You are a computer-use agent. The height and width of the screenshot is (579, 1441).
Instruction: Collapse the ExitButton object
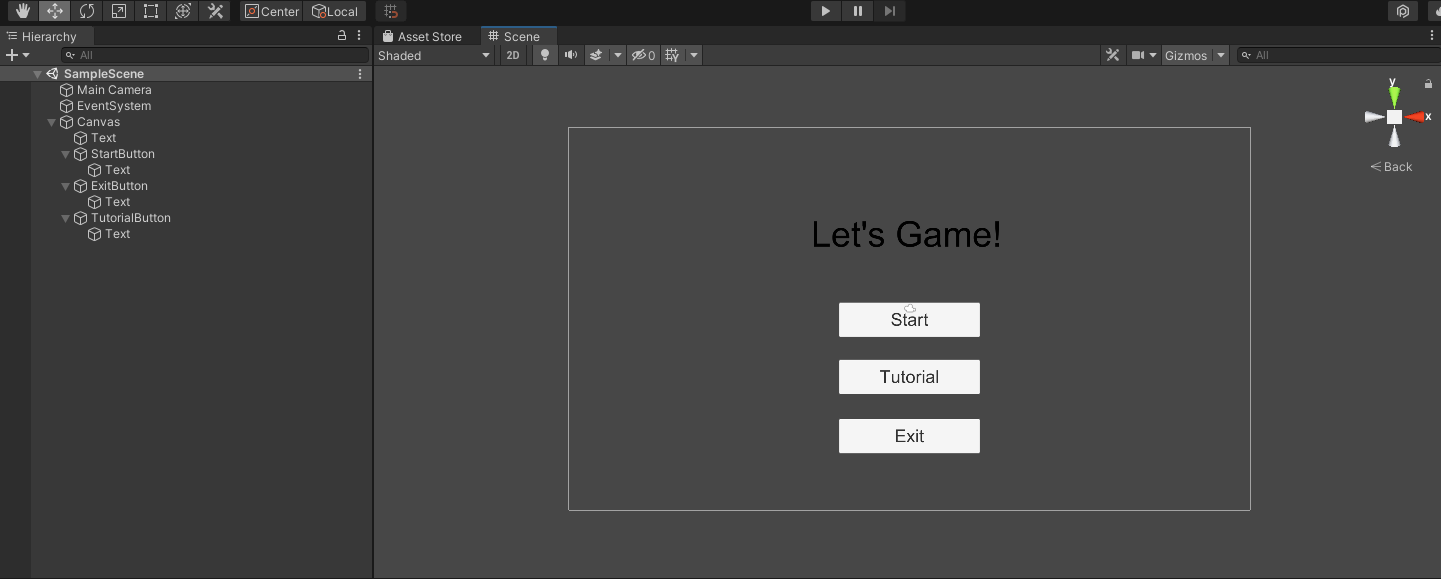tap(66, 186)
